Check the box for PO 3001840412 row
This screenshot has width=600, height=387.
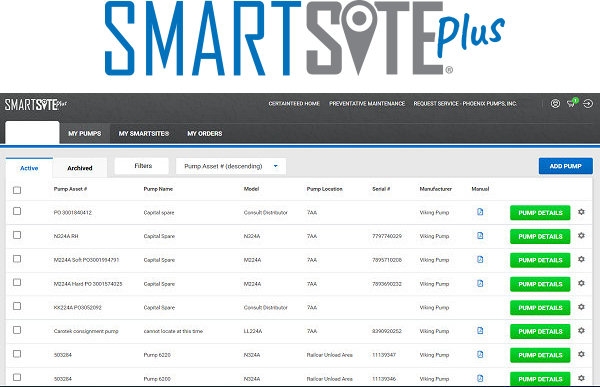[17, 211]
